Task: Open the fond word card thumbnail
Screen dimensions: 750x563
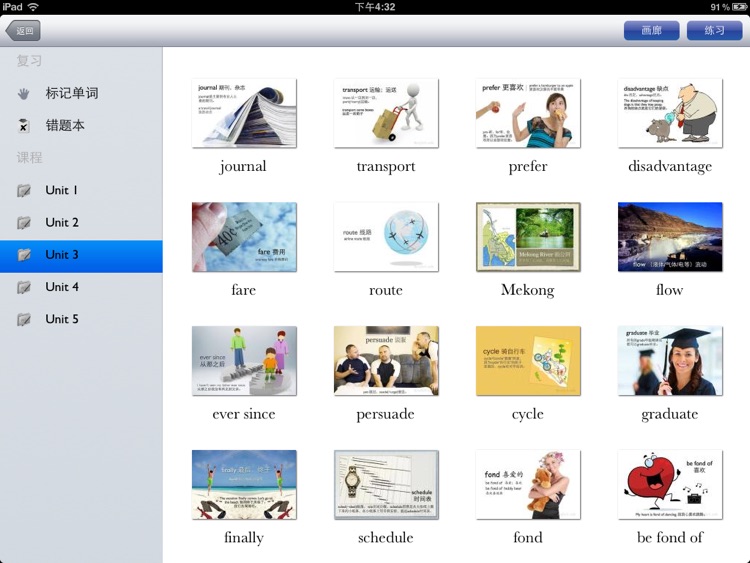Action: [528, 485]
